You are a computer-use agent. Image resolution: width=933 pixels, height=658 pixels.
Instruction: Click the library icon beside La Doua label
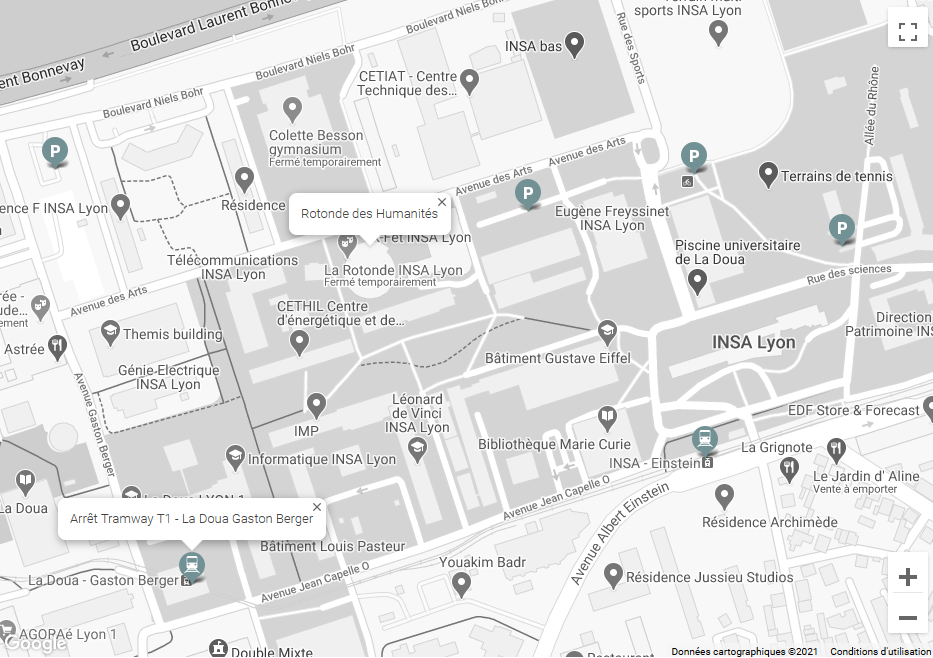click(24, 482)
